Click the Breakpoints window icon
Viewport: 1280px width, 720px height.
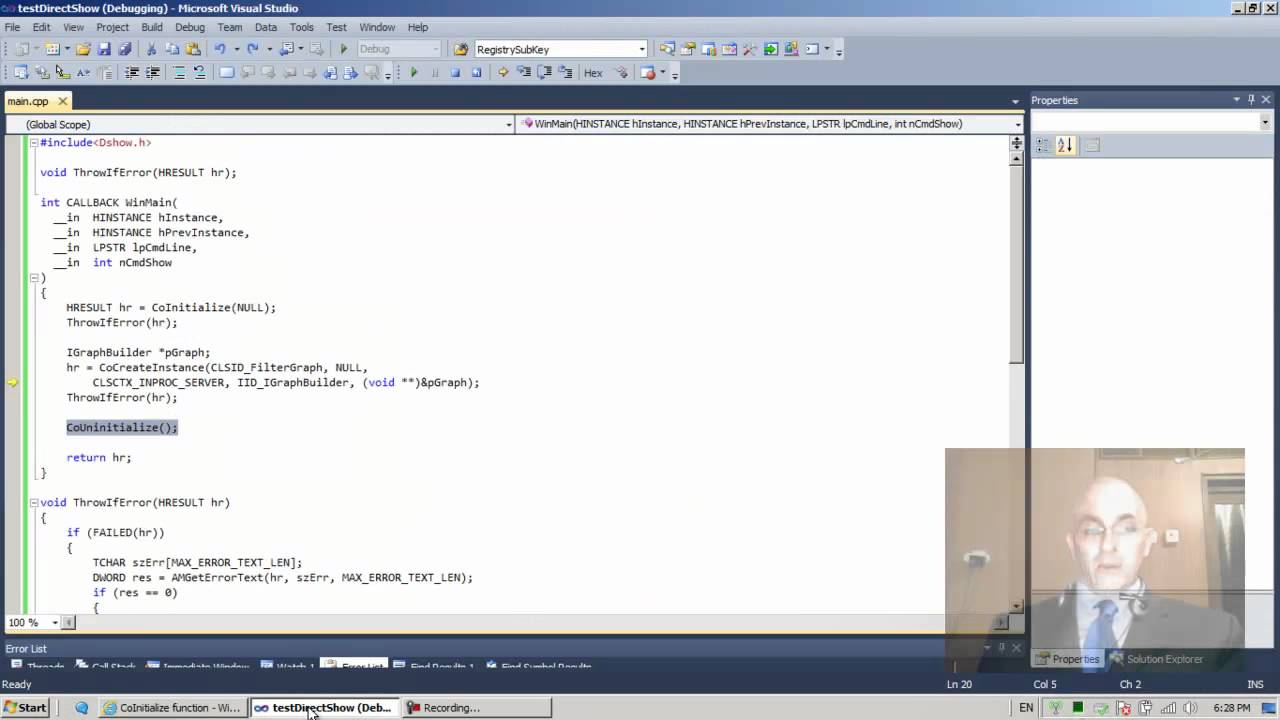click(648, 72)
